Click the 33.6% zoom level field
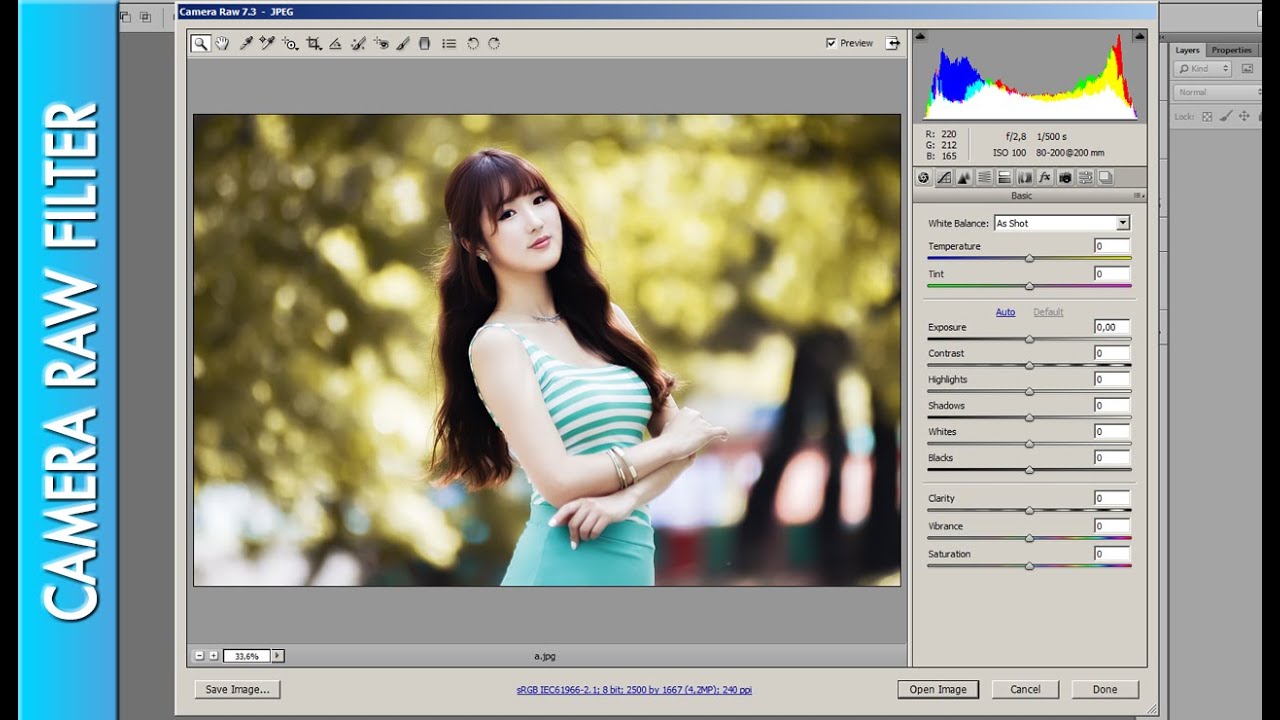 point(247,656)
